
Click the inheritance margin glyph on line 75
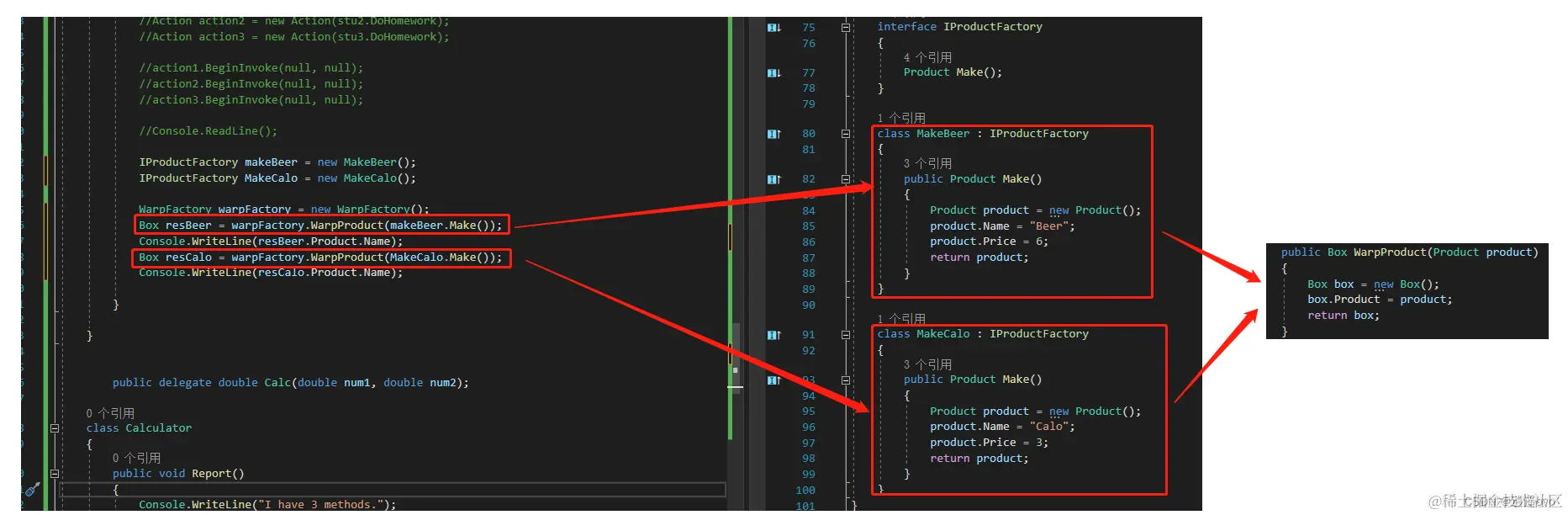click(774, 28)
